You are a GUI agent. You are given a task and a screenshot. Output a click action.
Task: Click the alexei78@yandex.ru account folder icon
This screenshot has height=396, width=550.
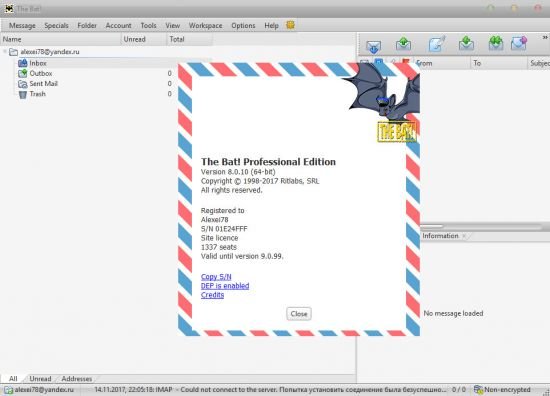(14, 52)
